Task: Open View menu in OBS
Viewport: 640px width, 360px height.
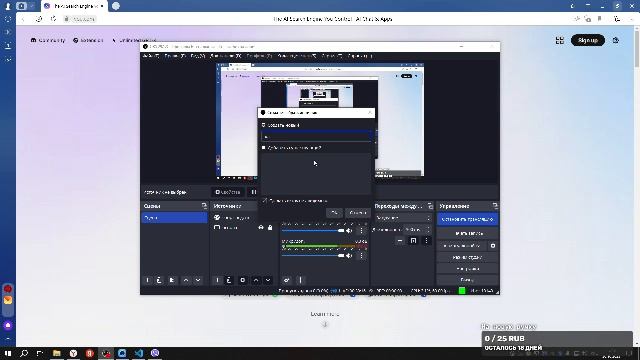Action: coord(197,56)
